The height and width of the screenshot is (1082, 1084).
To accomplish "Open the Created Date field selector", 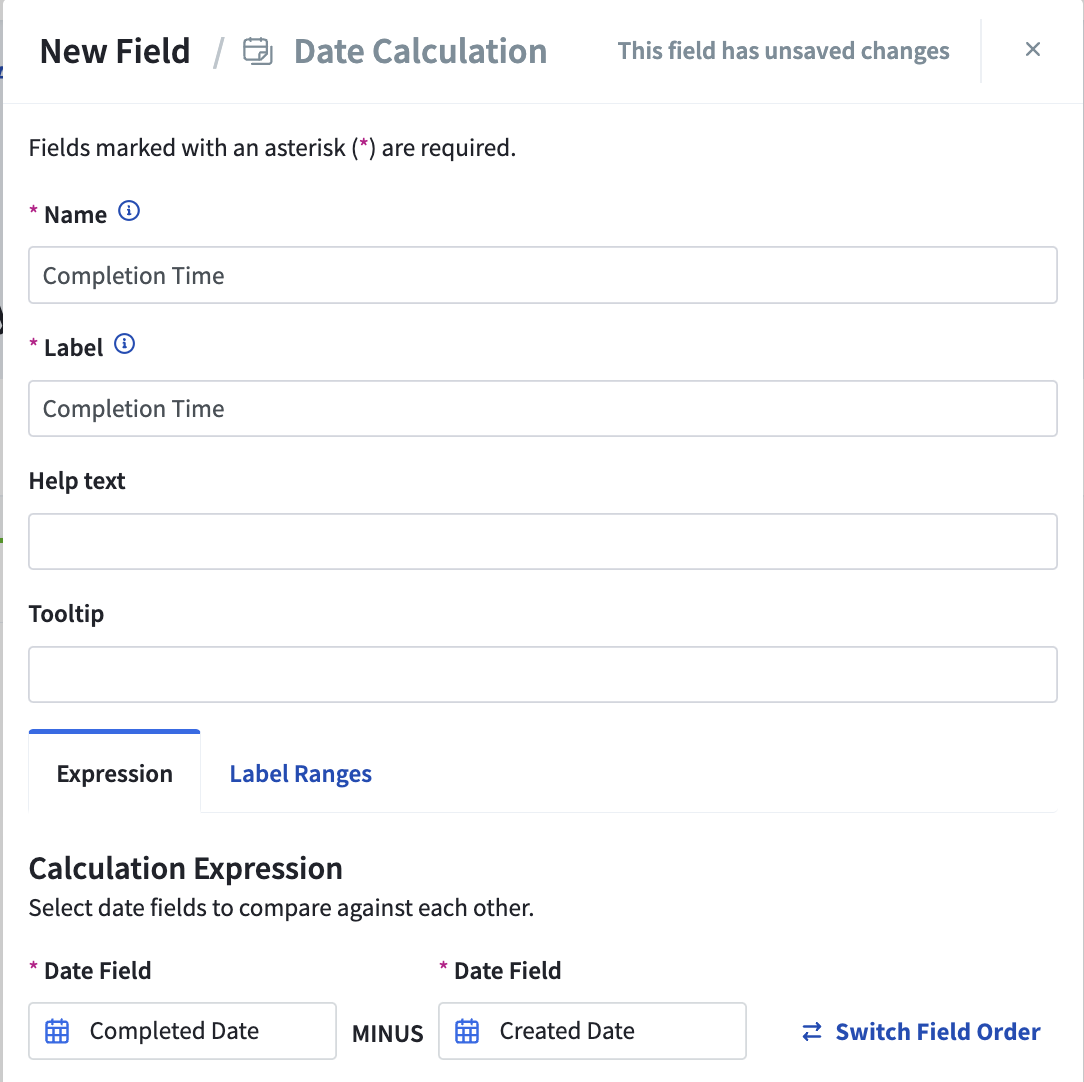I will (x=592, y=1031).
